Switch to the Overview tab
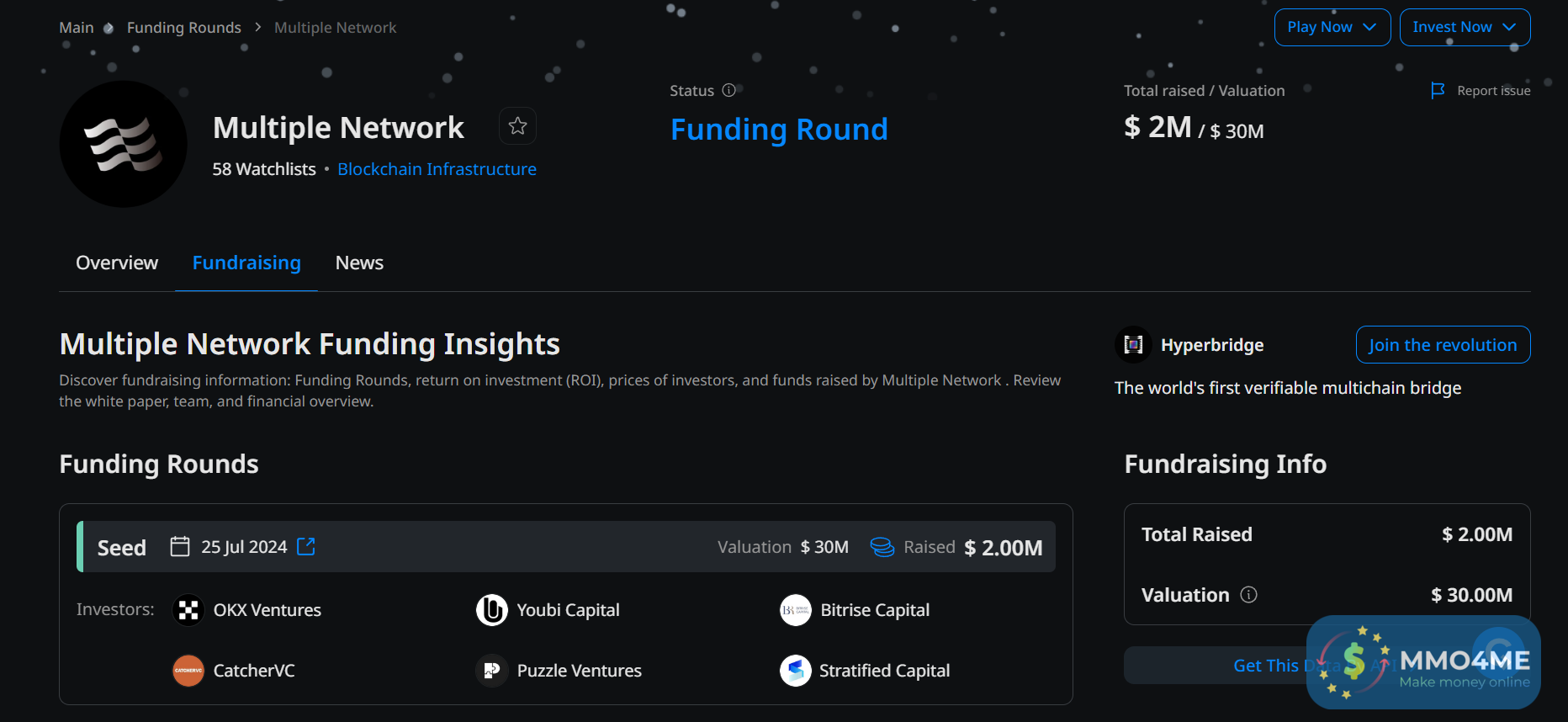1568x722 pixels. tap(117, 263)
